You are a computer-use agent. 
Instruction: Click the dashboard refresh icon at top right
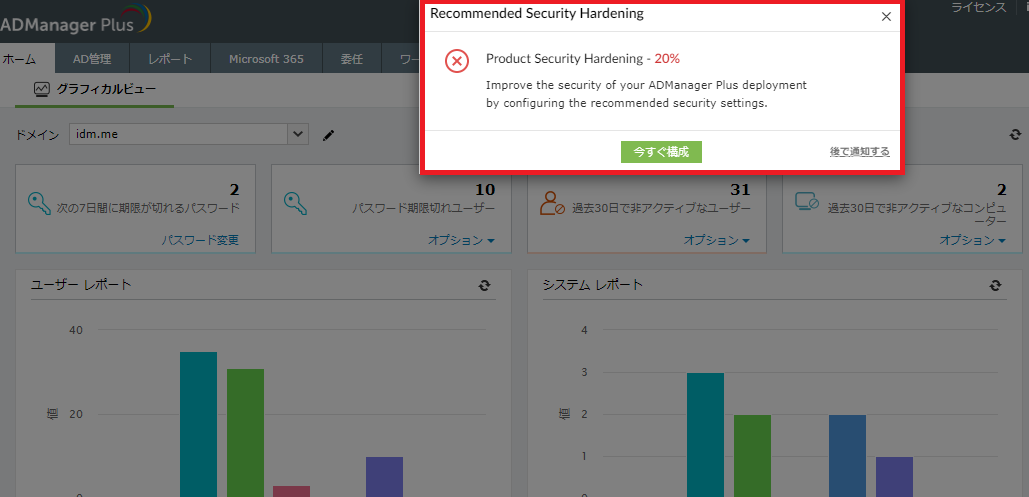[x=1016, y=134]
